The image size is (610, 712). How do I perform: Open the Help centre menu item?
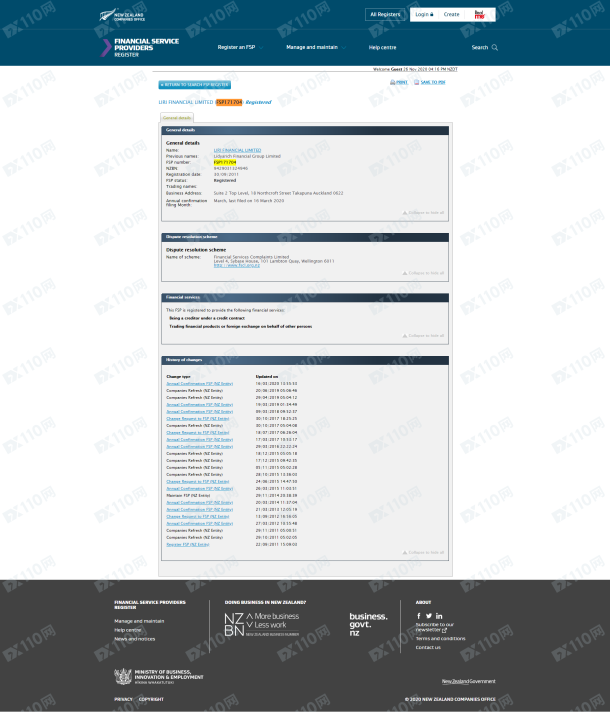(x=382, y=47)
